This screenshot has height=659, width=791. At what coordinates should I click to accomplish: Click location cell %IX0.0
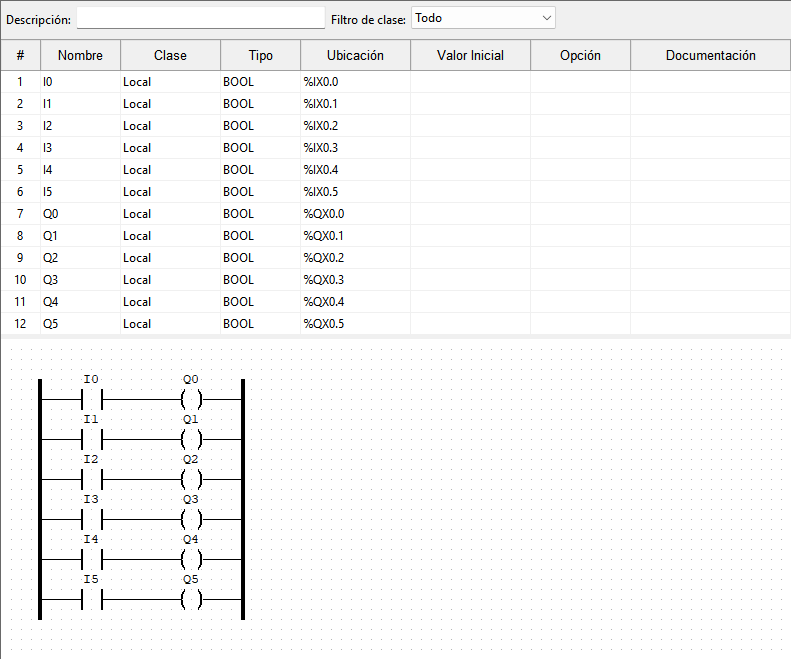pos(355,82)
